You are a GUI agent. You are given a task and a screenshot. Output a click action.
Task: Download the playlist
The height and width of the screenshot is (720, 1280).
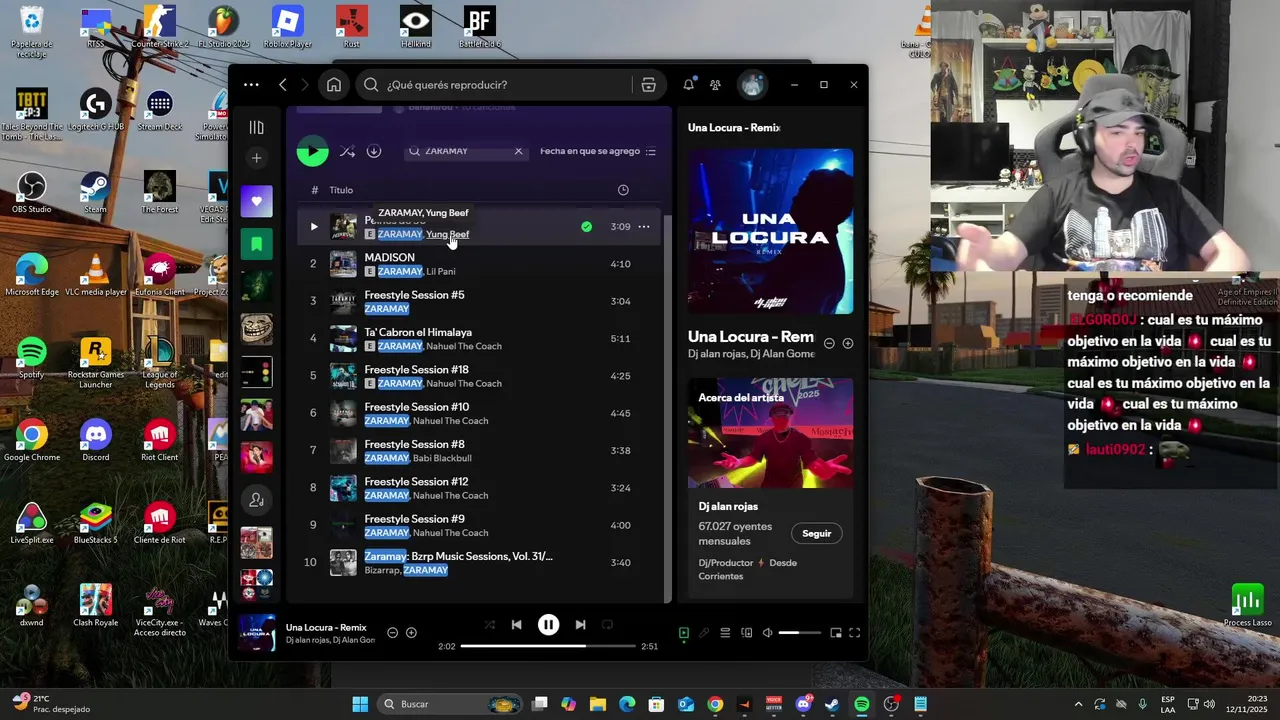(374, 151)
